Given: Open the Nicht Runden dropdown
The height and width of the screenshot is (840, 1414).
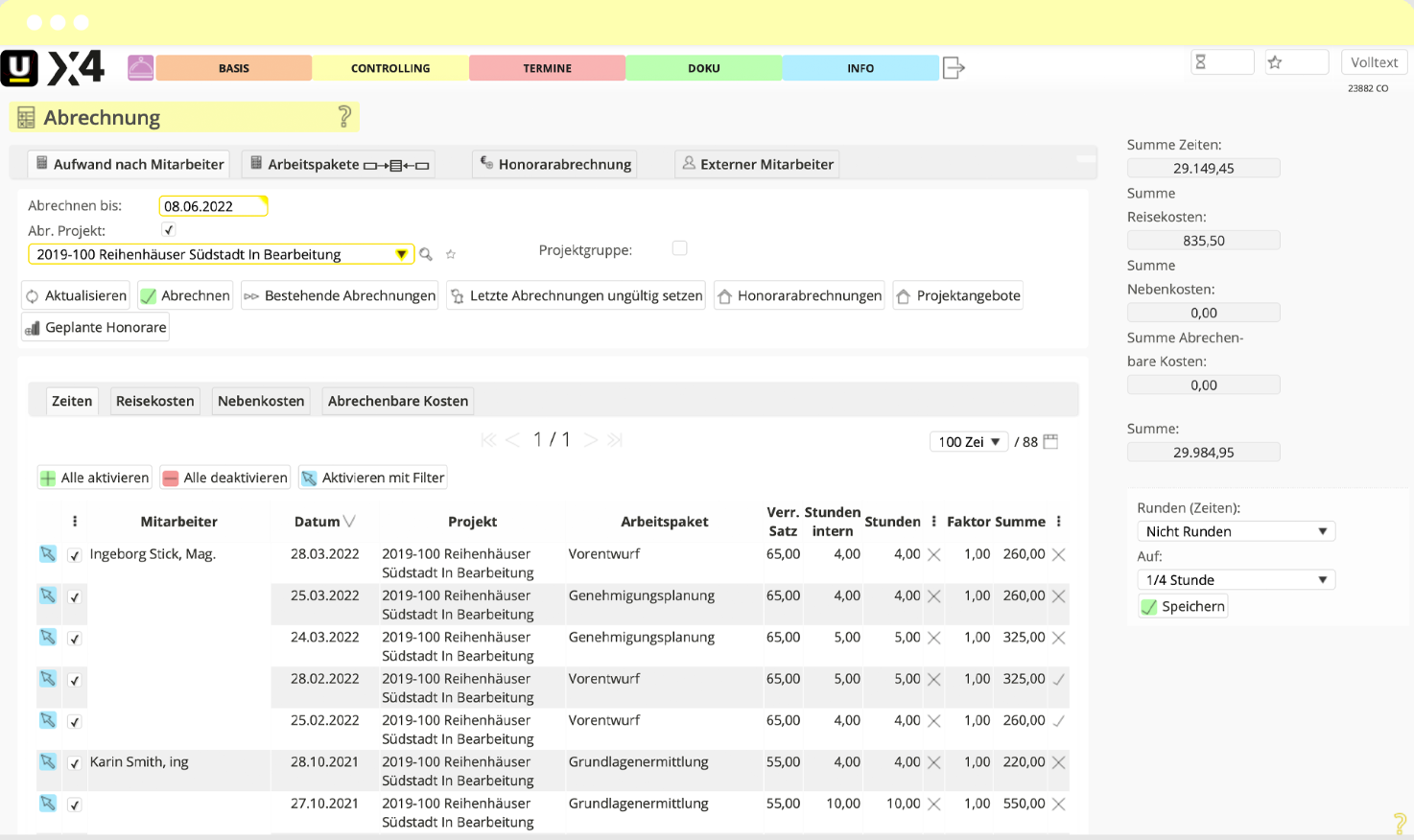Looking at the screenshot, I should pyautogui.click(x=1236, y=531).
